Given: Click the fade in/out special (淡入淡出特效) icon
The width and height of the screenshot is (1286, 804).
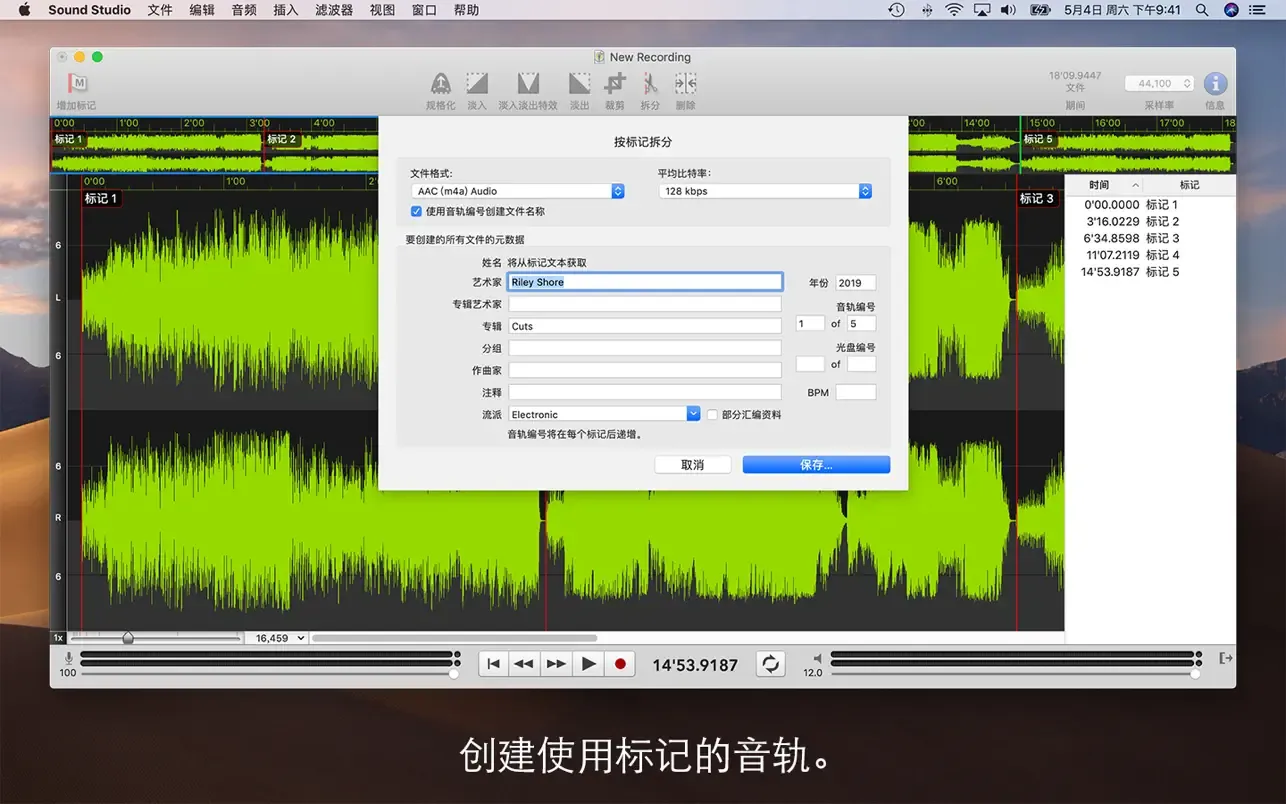Looking at the screenshot, I should pyautogui.click(x=528, y=84).
